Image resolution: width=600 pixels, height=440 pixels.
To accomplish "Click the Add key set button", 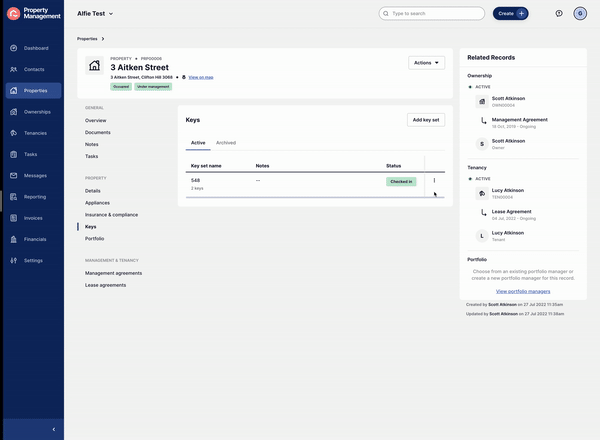I will [426, 120].
